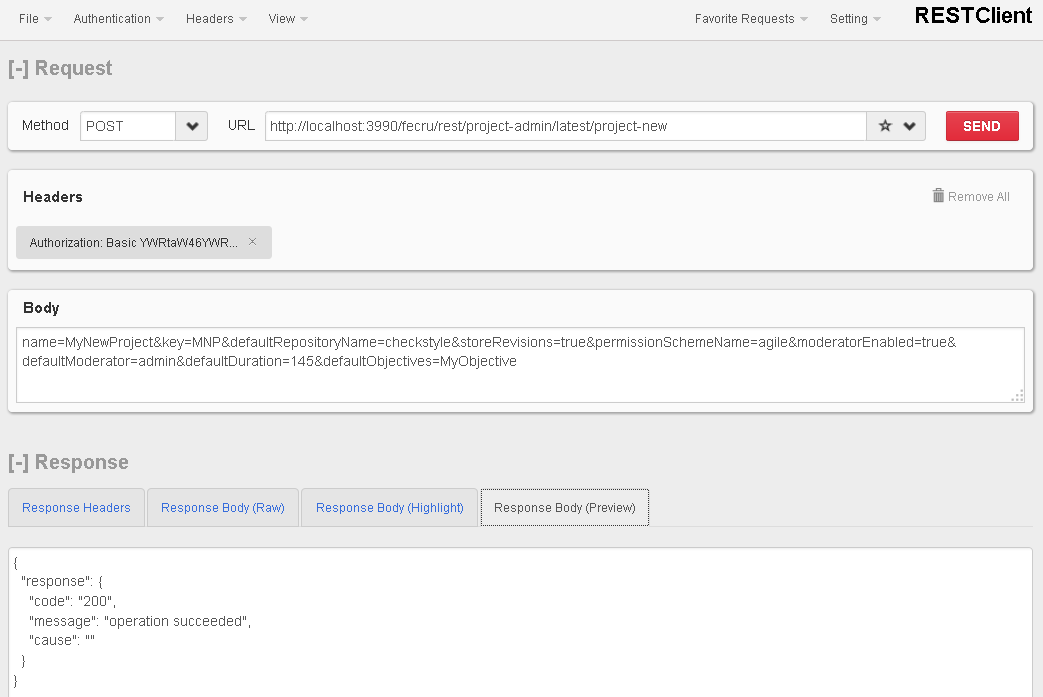Remove the Authorization header with its × icon

[252, 242]
